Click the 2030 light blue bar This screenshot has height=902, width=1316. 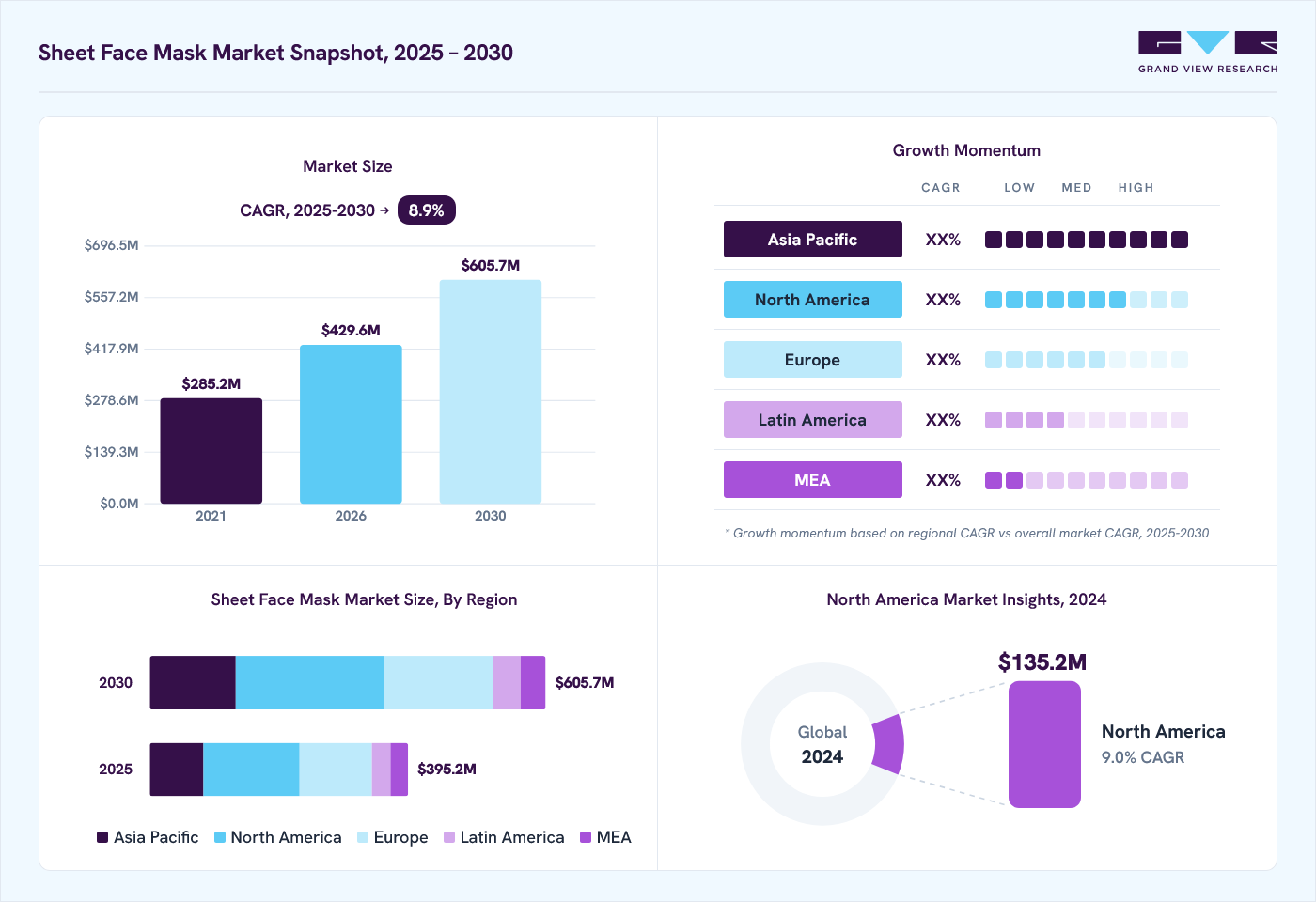click(x=491, y=392)
